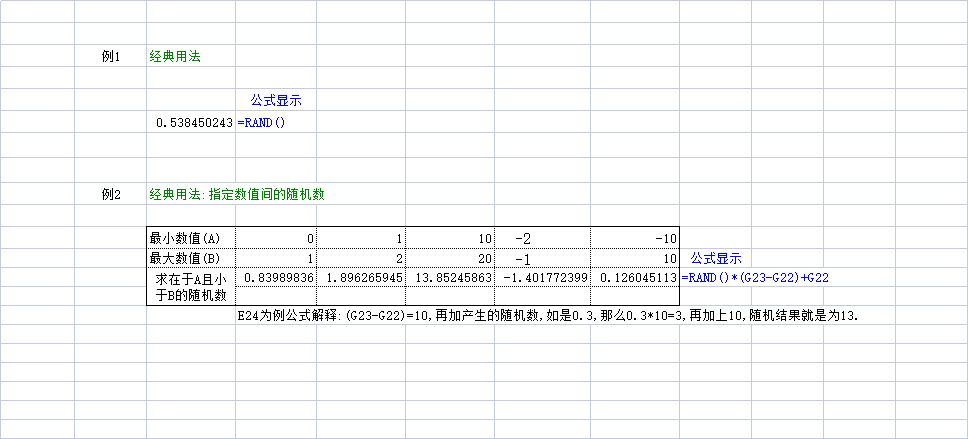Select the random result -1.401772399

click(x=542, y=278)
